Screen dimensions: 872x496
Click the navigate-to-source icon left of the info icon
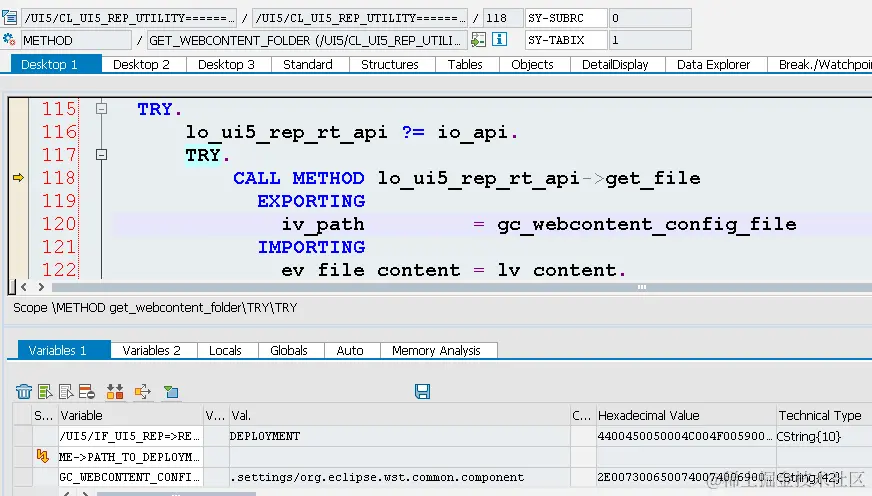click(x=478, y=39)
